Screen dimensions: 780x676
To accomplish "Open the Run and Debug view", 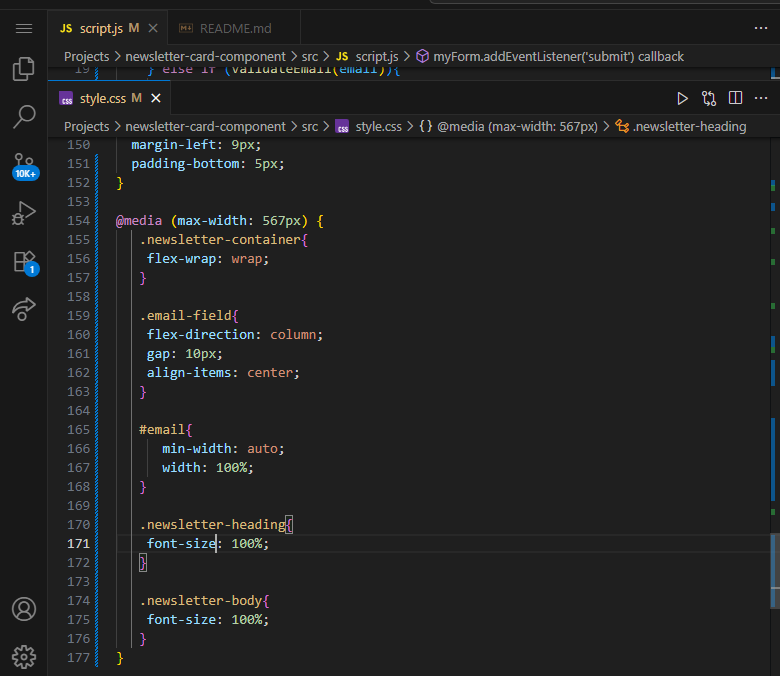I will [x=24, y=213].
